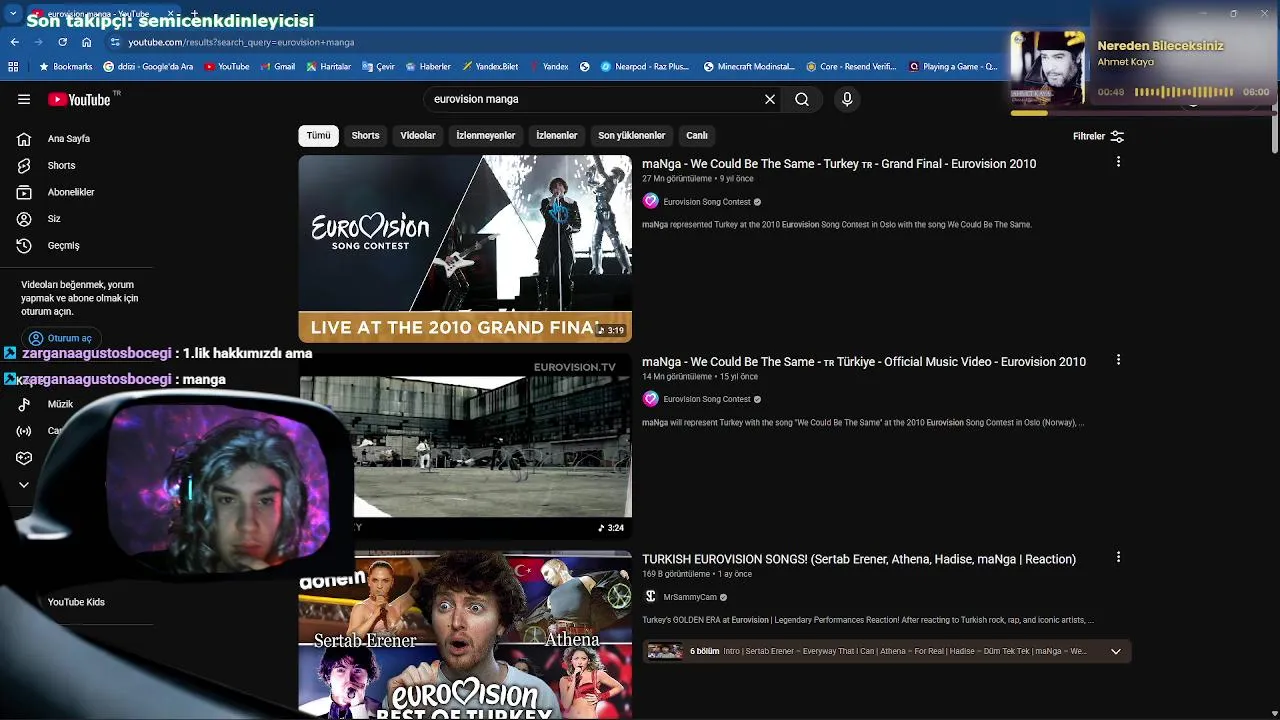This screenshot has width=1280, height=720.
Task: Open the Haberler bookmark
Action: tap(427, 67)
